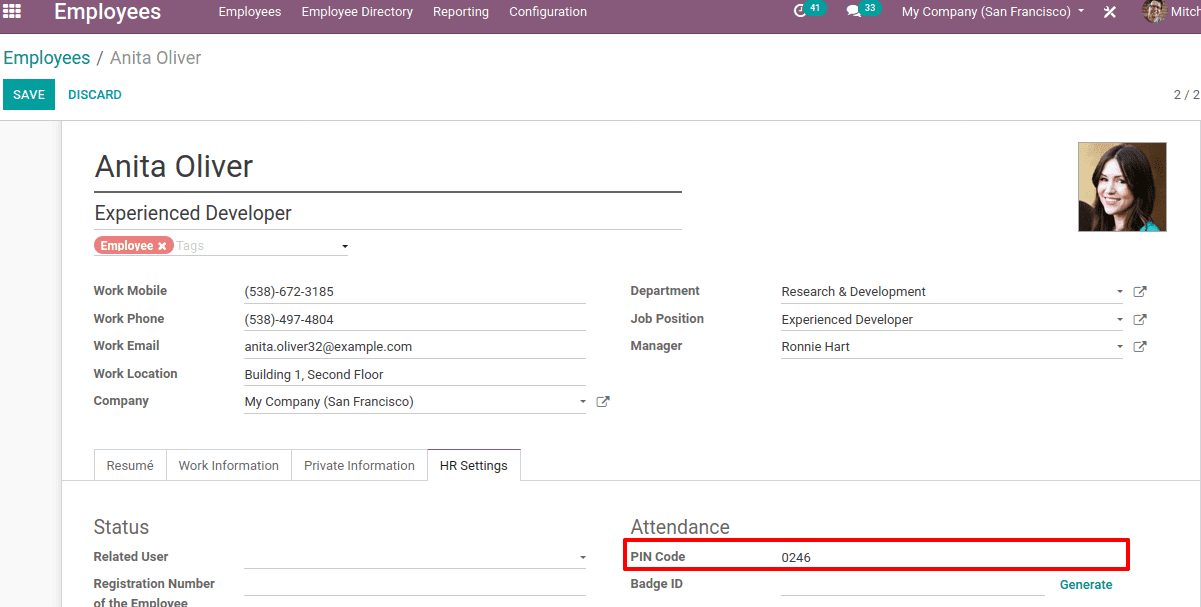The width and height of the screenshot is (1201, 607).
Task: Open the apps grid menu icon
Action: click(12, 11)
